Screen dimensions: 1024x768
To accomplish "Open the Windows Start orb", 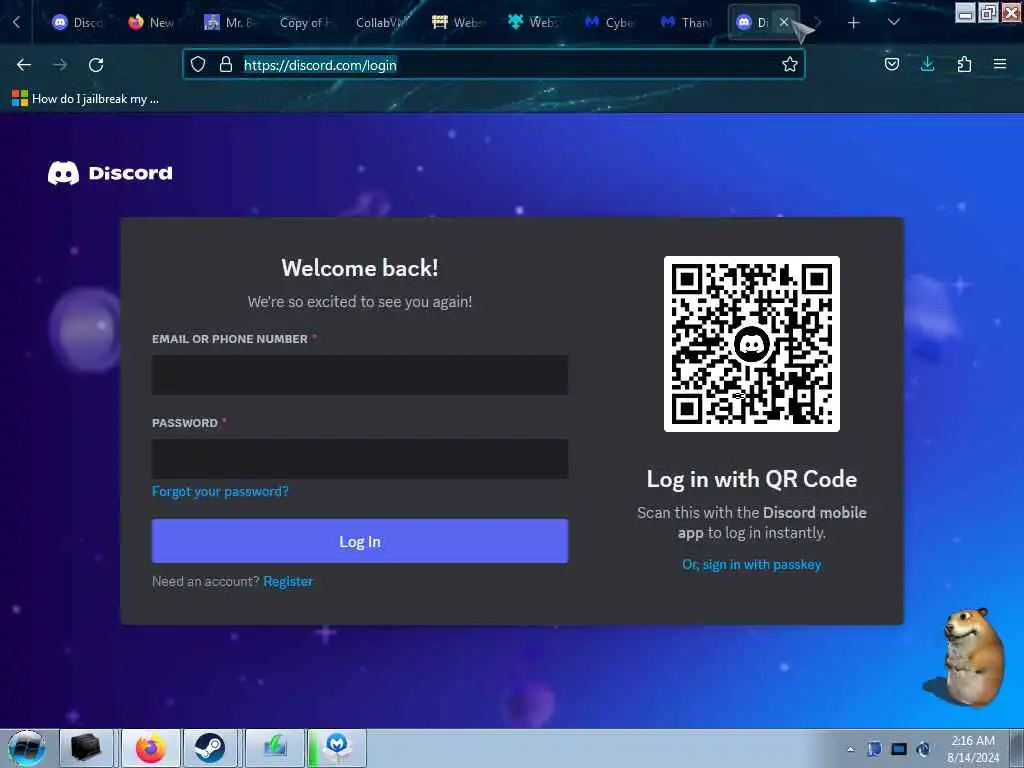I will pyautogui.click(x=27, y=748).
